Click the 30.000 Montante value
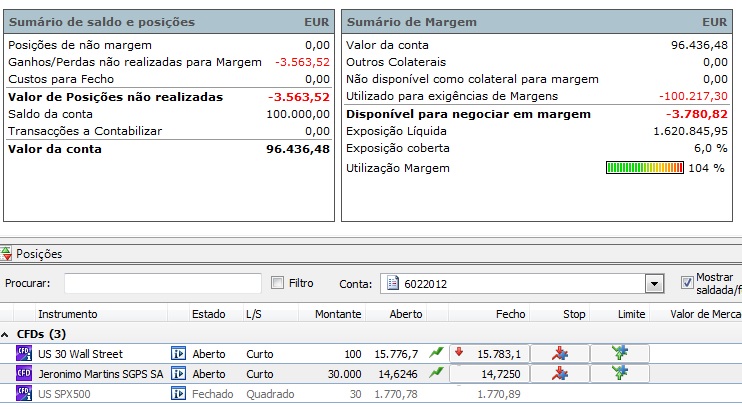742x409 pixels. click(x=344, y=373)
